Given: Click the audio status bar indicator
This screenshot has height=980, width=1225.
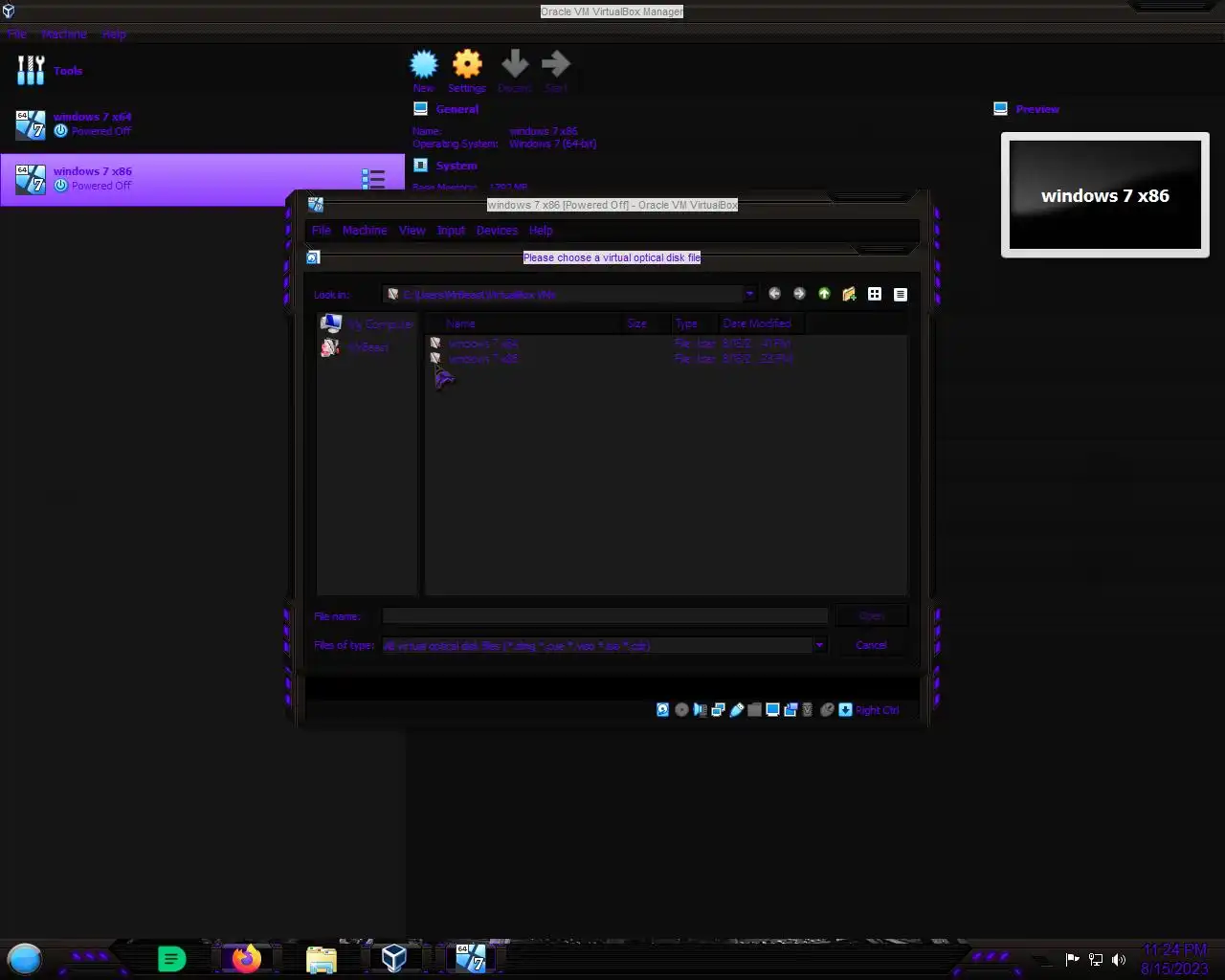Looking at the screenshot, I should click(700, 710).
